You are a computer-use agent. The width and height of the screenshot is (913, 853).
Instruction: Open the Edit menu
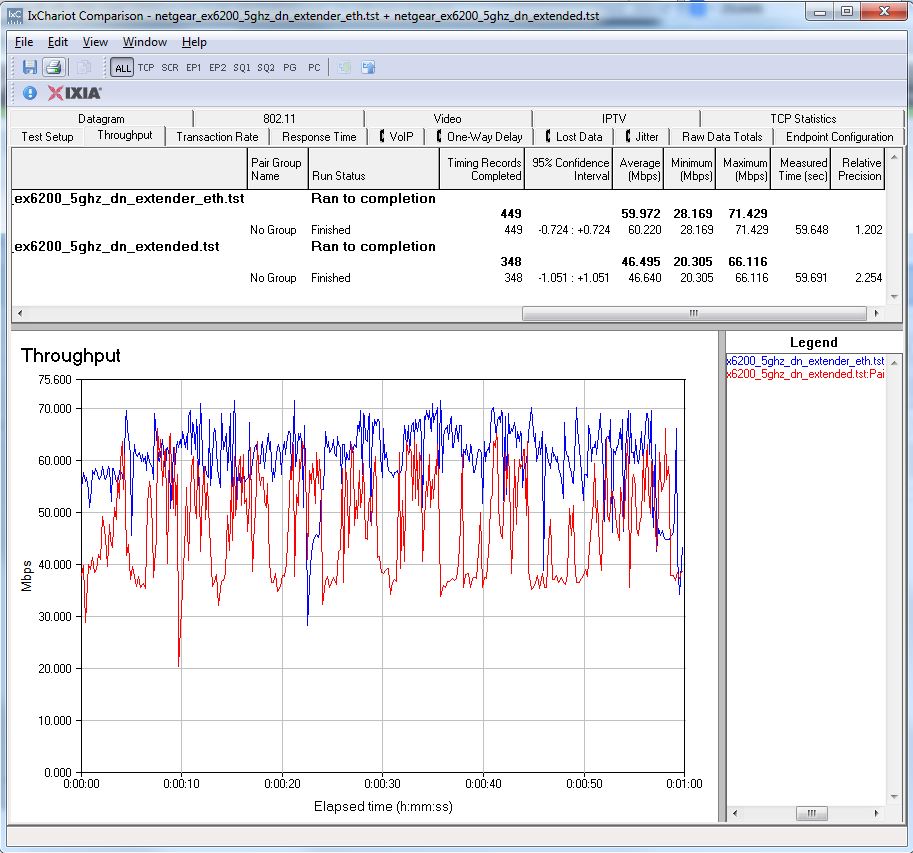[58, 42]
